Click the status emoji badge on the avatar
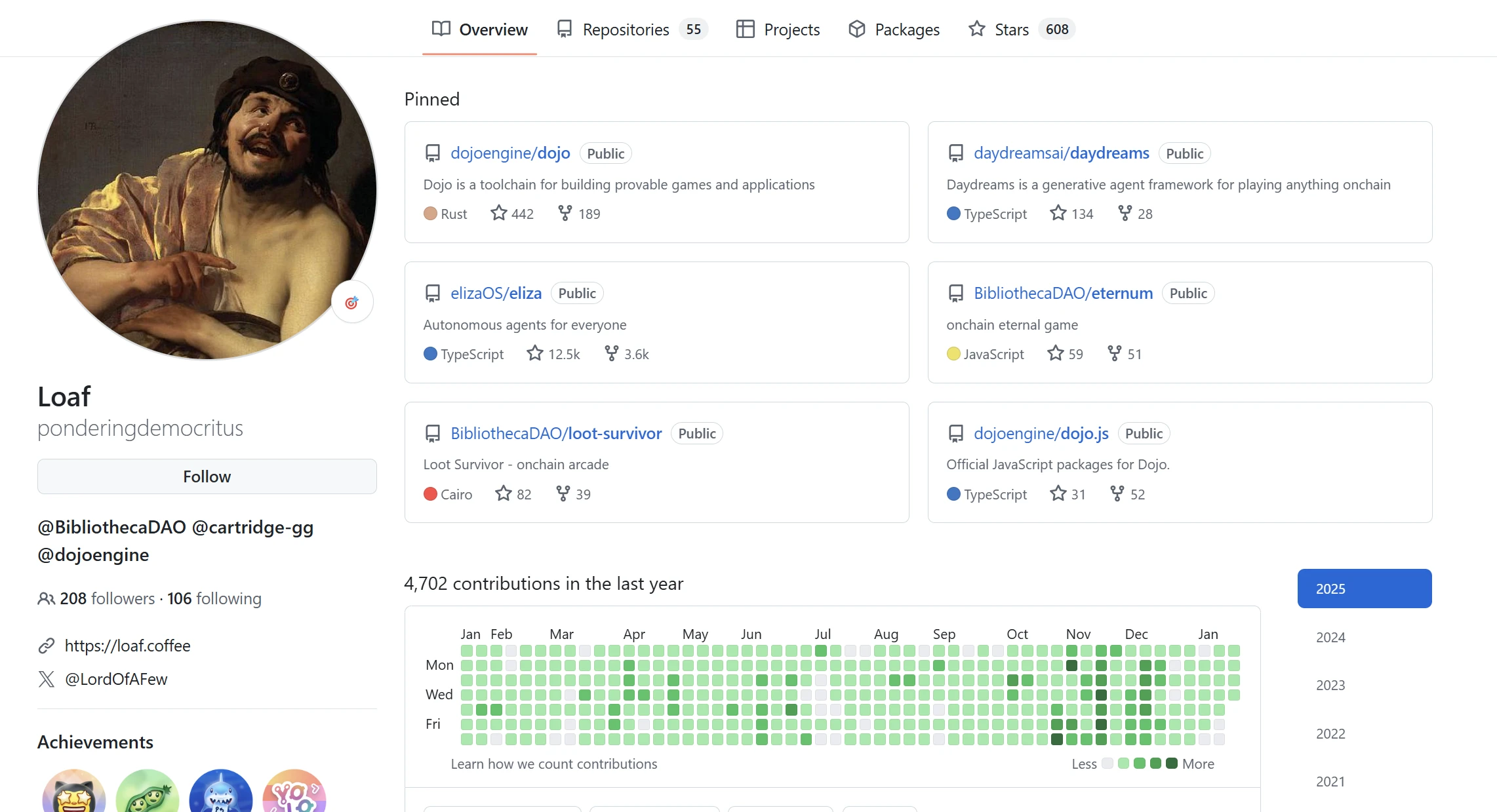This screenshot has height=812, width=1497. (x=352, y=302)
